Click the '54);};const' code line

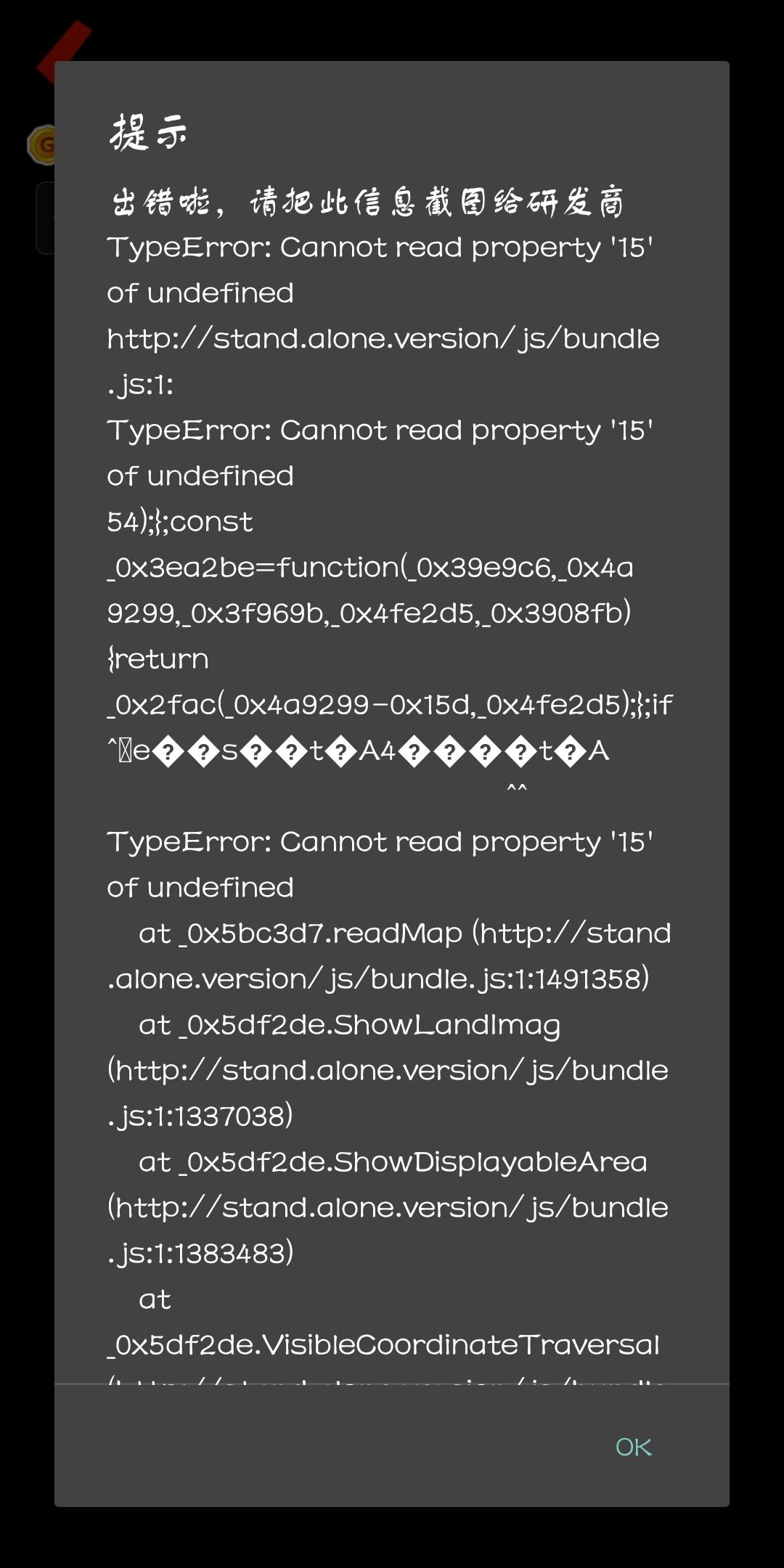click(x=180, y=522)
